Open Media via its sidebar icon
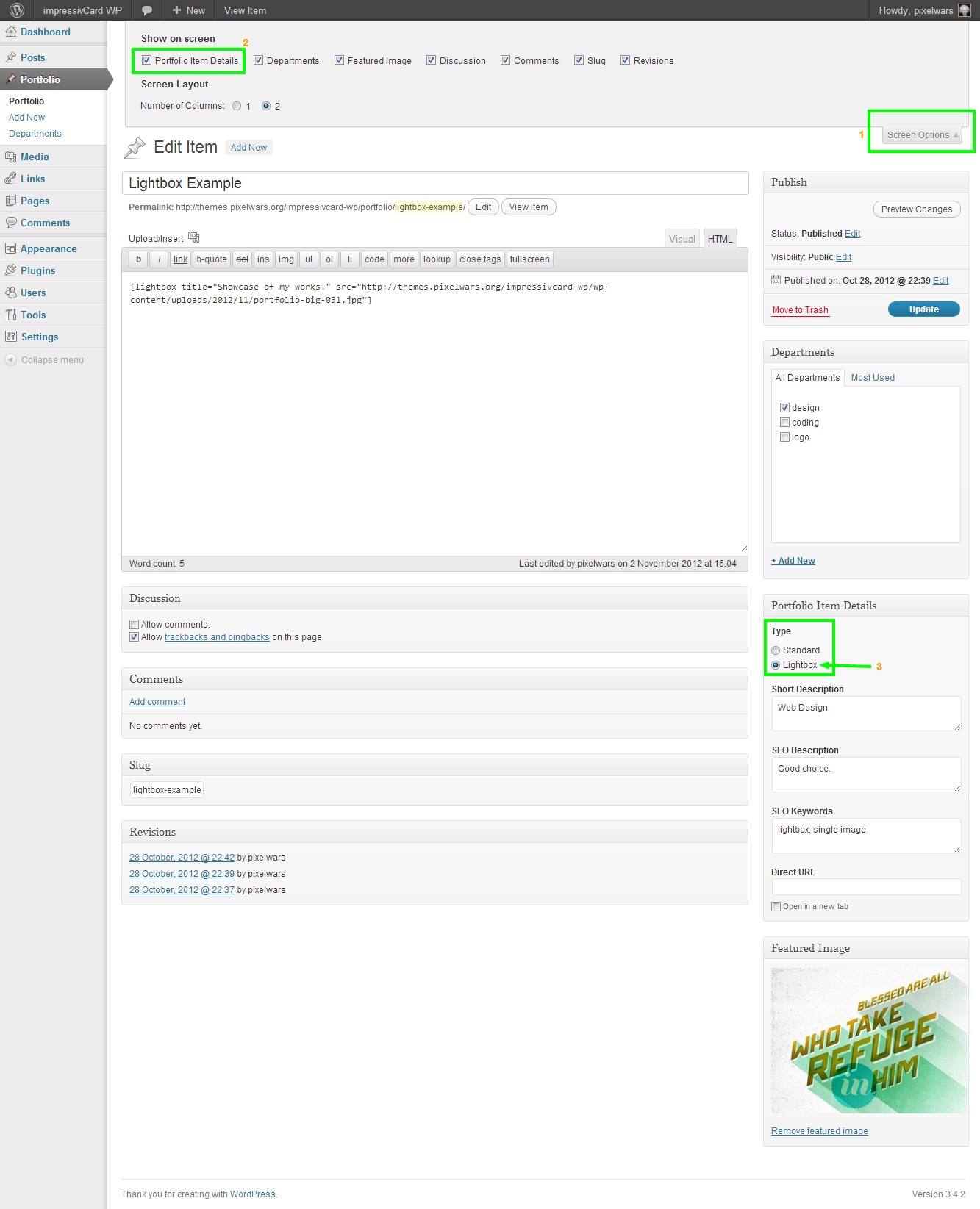 11,157
